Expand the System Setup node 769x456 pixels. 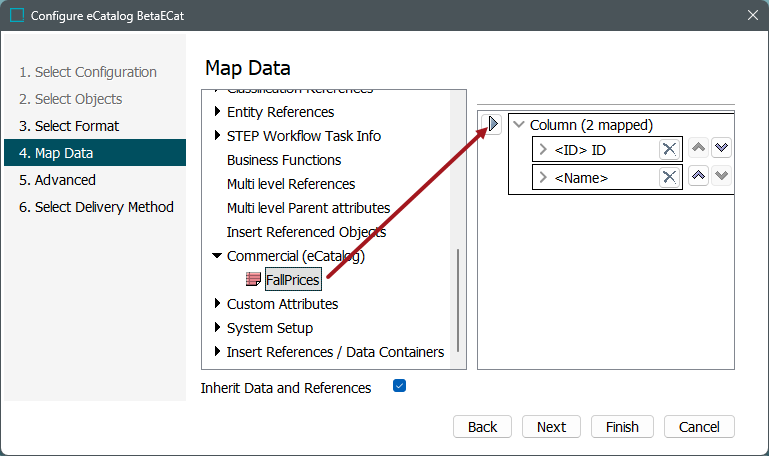[218, 328]
